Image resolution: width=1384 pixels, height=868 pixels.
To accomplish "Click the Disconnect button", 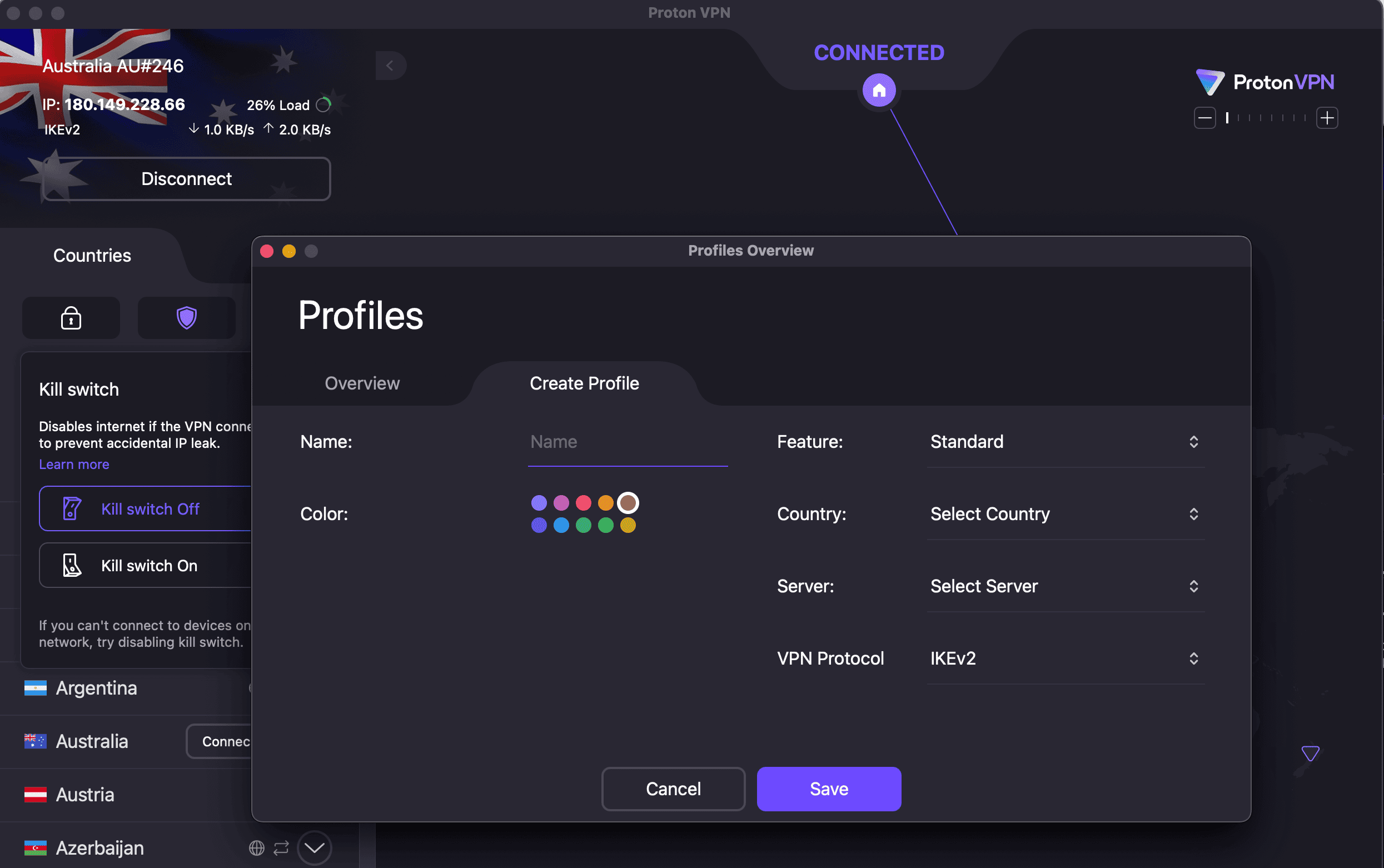I will (187, 178).
